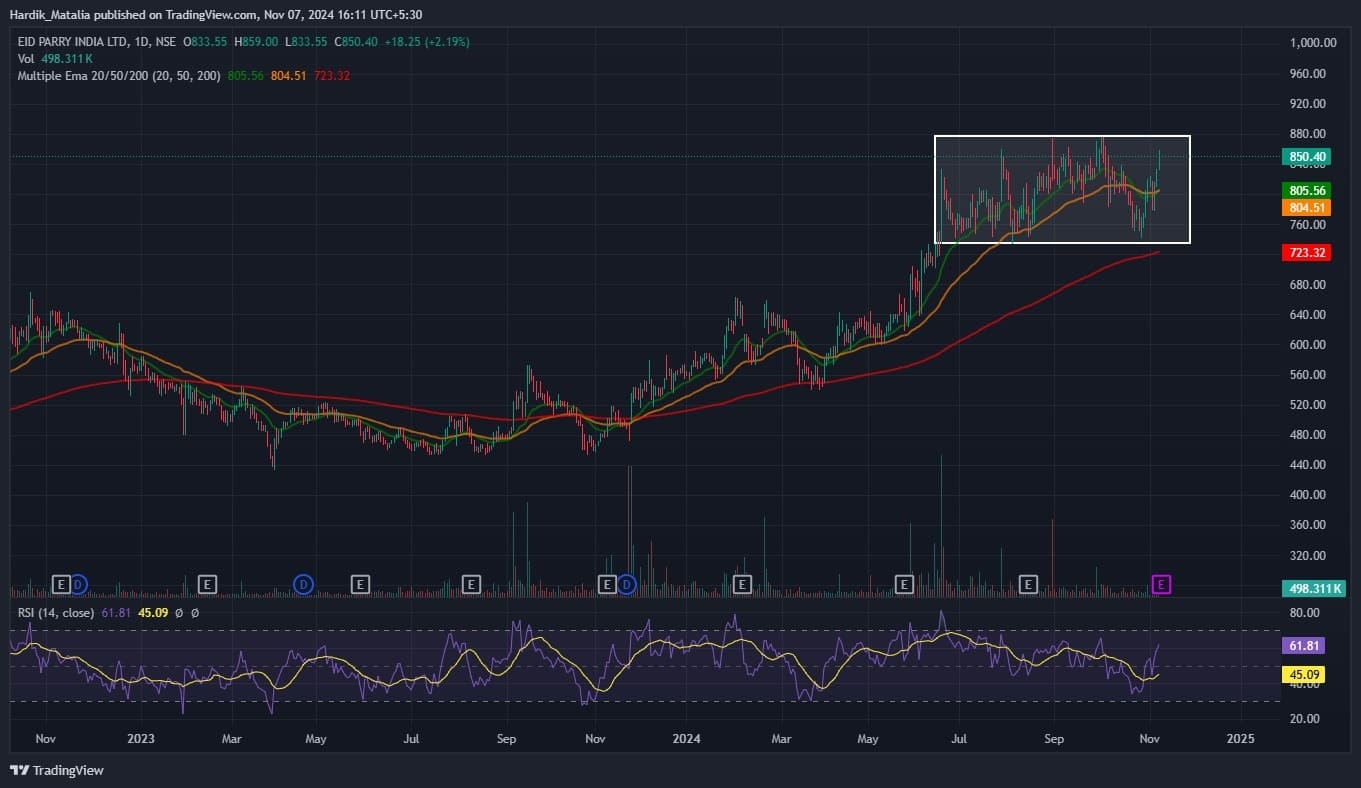Select earnings E marker between May and Jul 2023
This screenshot has width=1361, height=788.
tap(360, 584)
